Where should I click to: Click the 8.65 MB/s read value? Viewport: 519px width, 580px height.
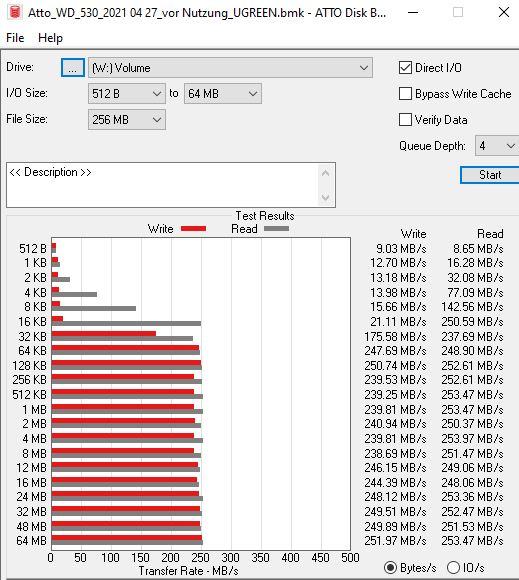pos(478,249)
